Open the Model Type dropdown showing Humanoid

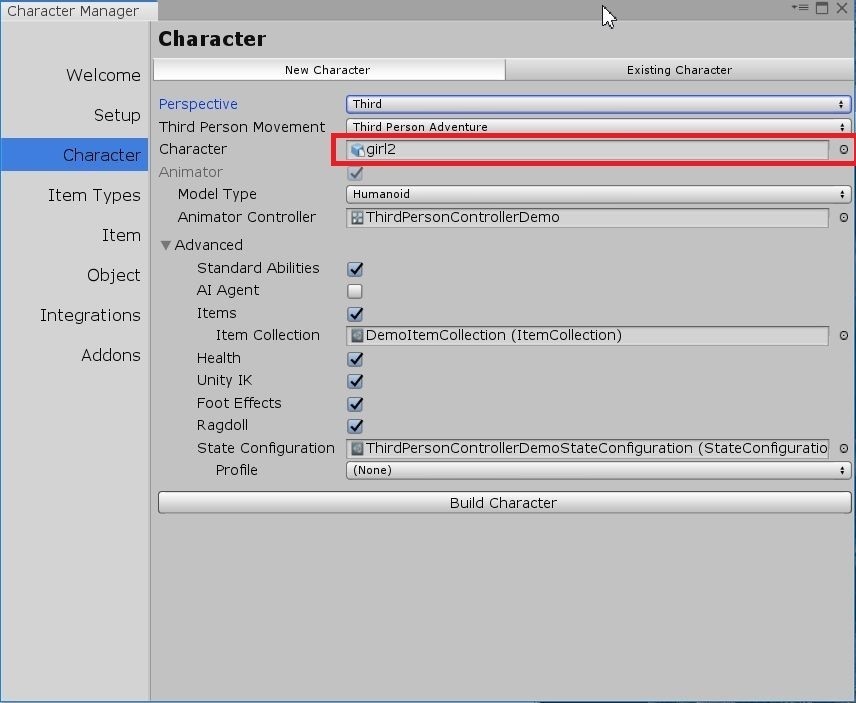coord(598,194)
